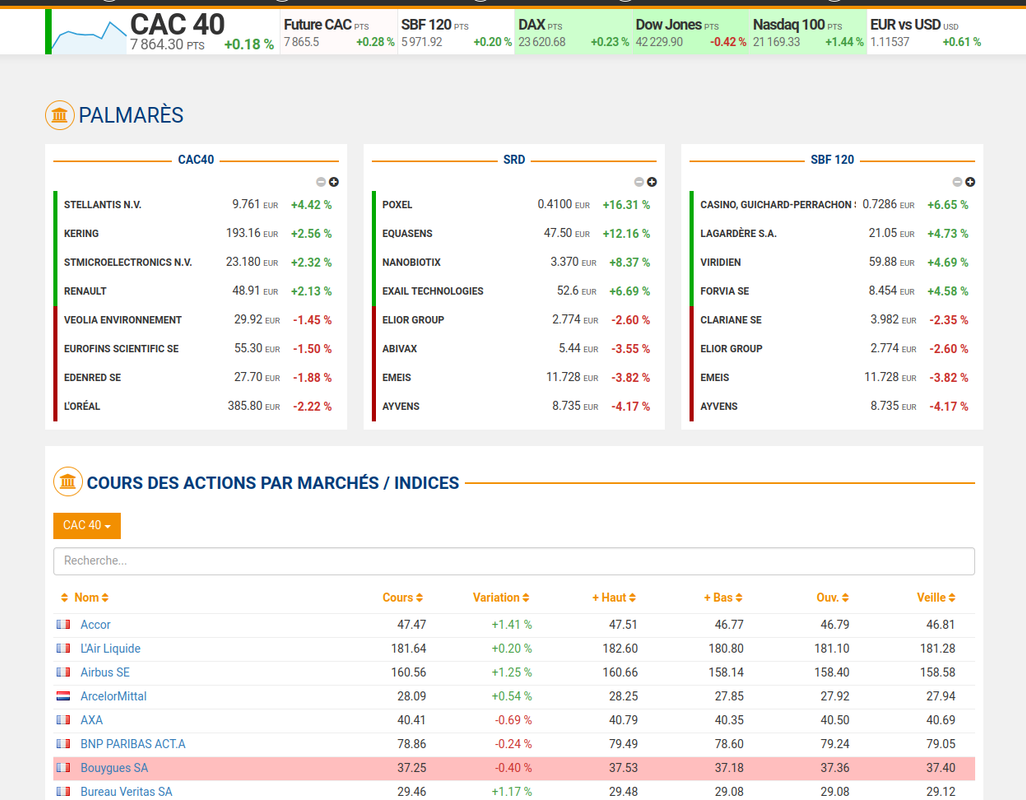The height and width of the screenshot is (800, 1026).
Task: Sort table by Nom column
Action: tap(91, 597)
